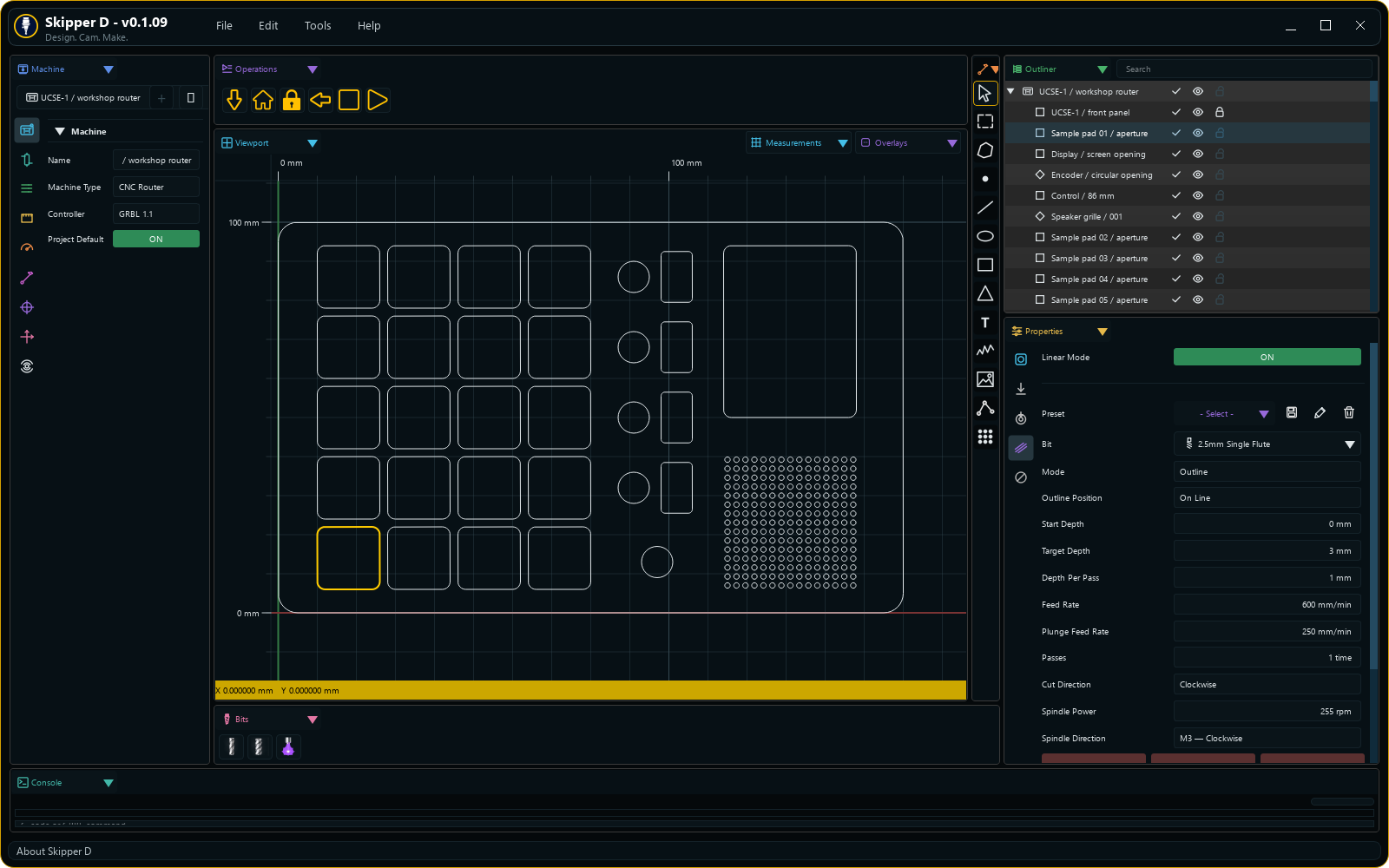
Task: Toggle Linear Mode ON switch
Action: [x=1267, y=358]
